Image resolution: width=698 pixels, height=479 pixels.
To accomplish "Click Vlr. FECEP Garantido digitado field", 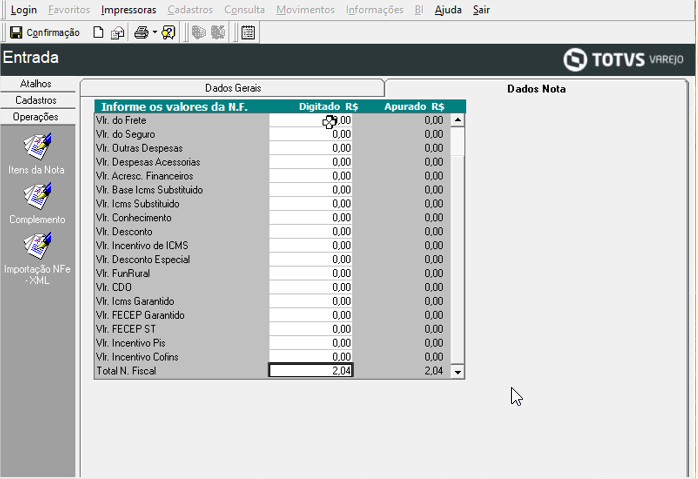I will pos(311,315).
